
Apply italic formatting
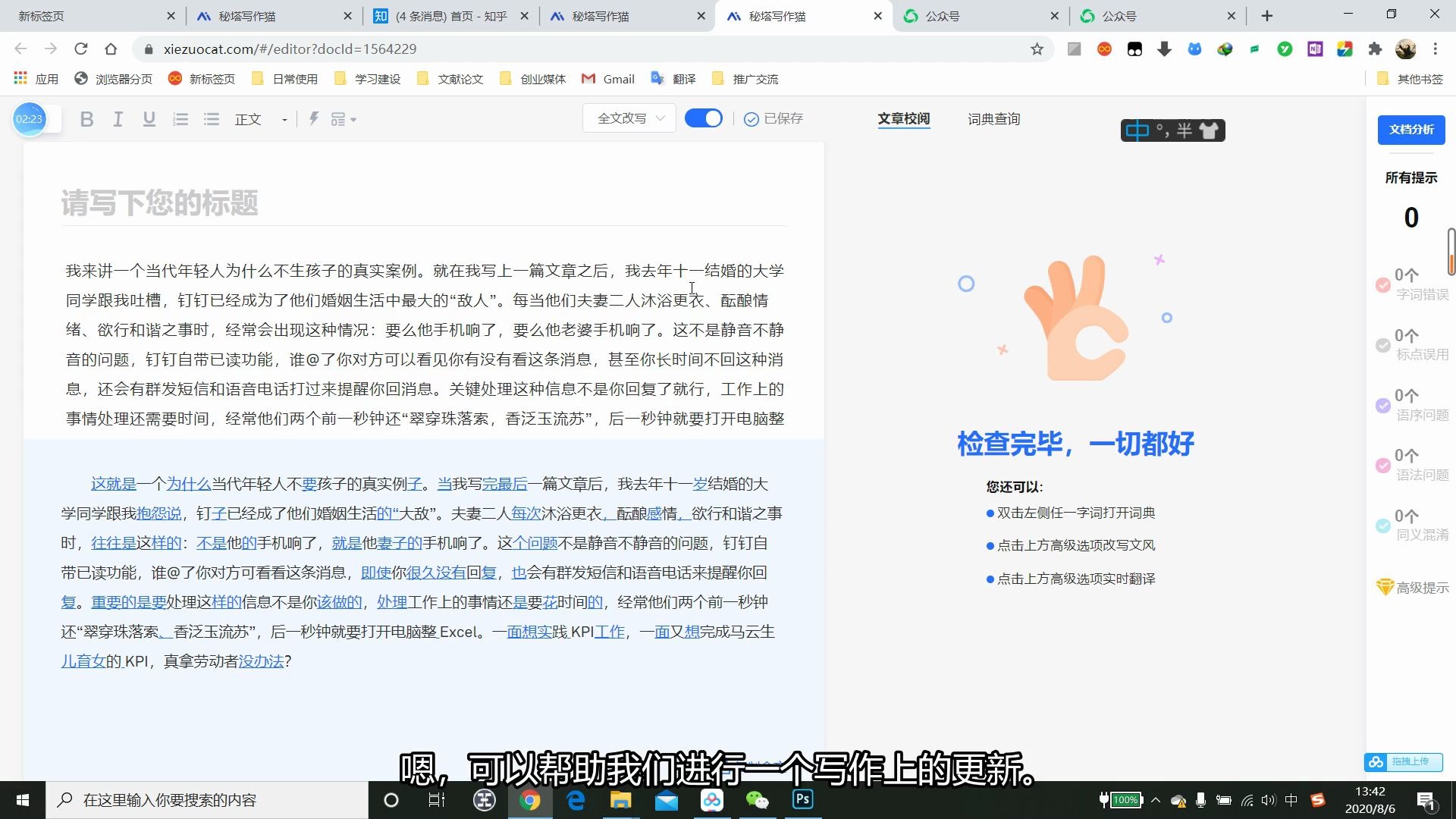118,119
